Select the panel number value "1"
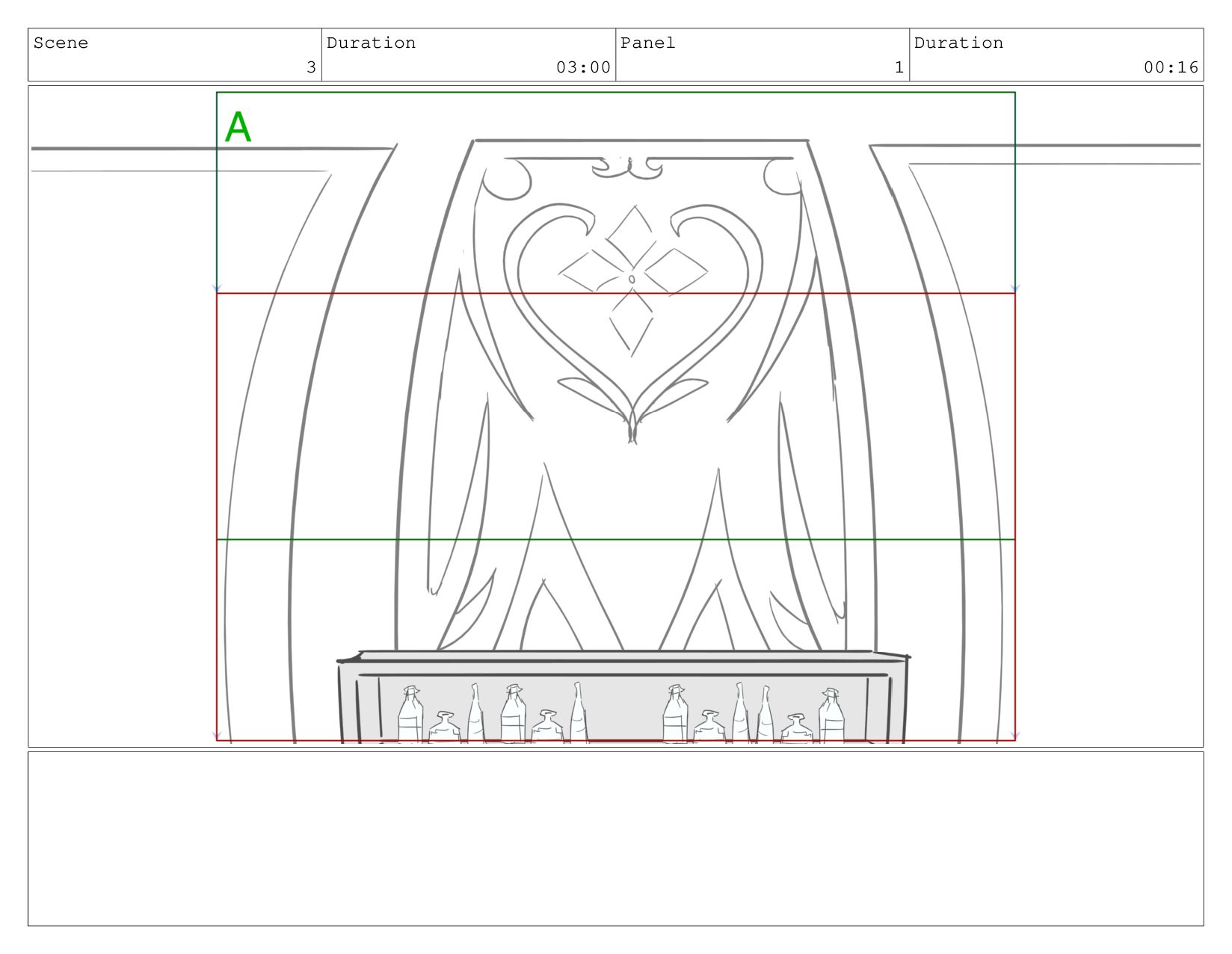This screenshot has height=954, width=1232. coord(899,67)
